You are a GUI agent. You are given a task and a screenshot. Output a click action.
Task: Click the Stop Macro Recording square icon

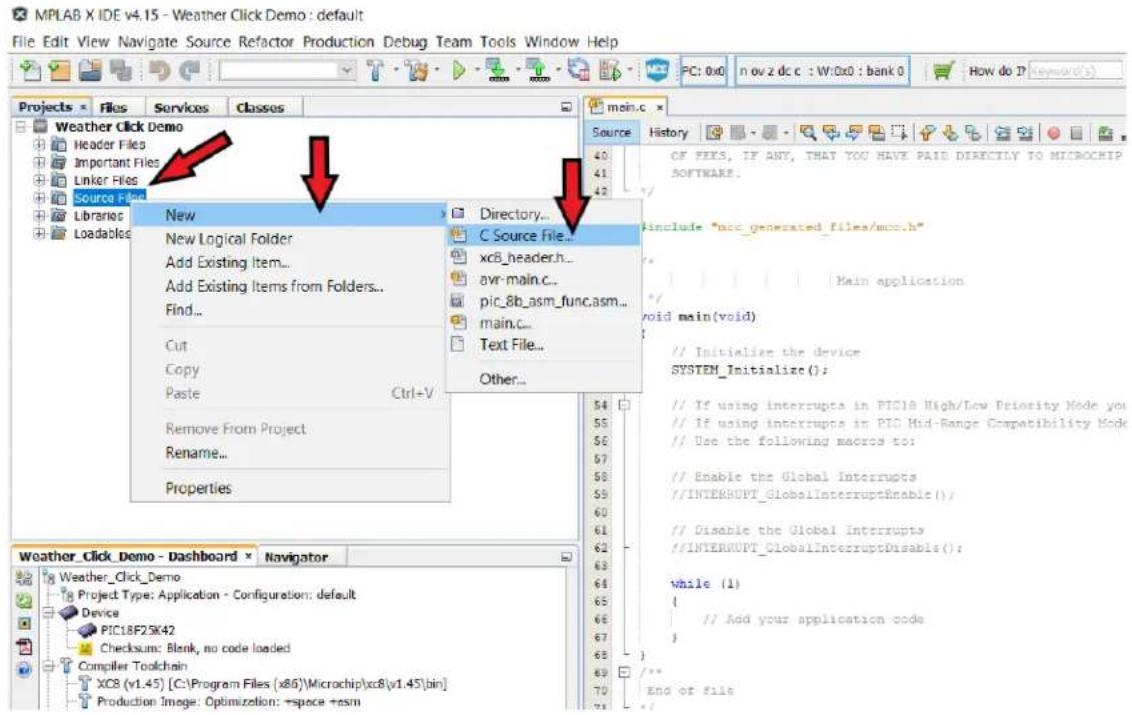pyautogui.click(x=1076, y=133)
